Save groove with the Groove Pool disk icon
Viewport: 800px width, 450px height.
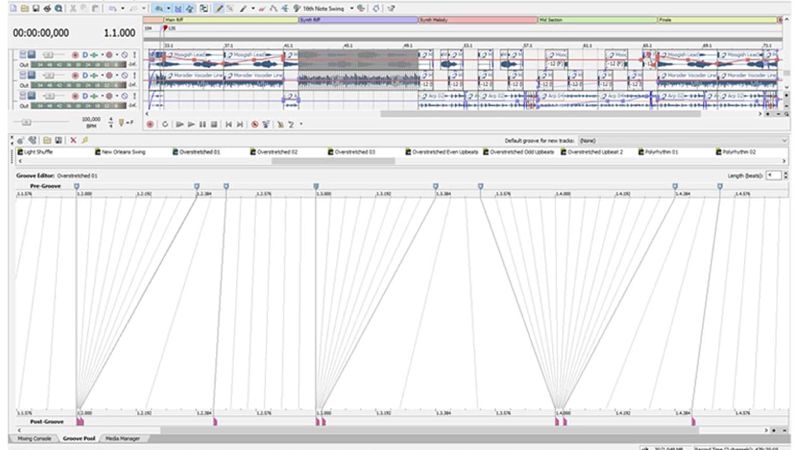click(58, 140)
